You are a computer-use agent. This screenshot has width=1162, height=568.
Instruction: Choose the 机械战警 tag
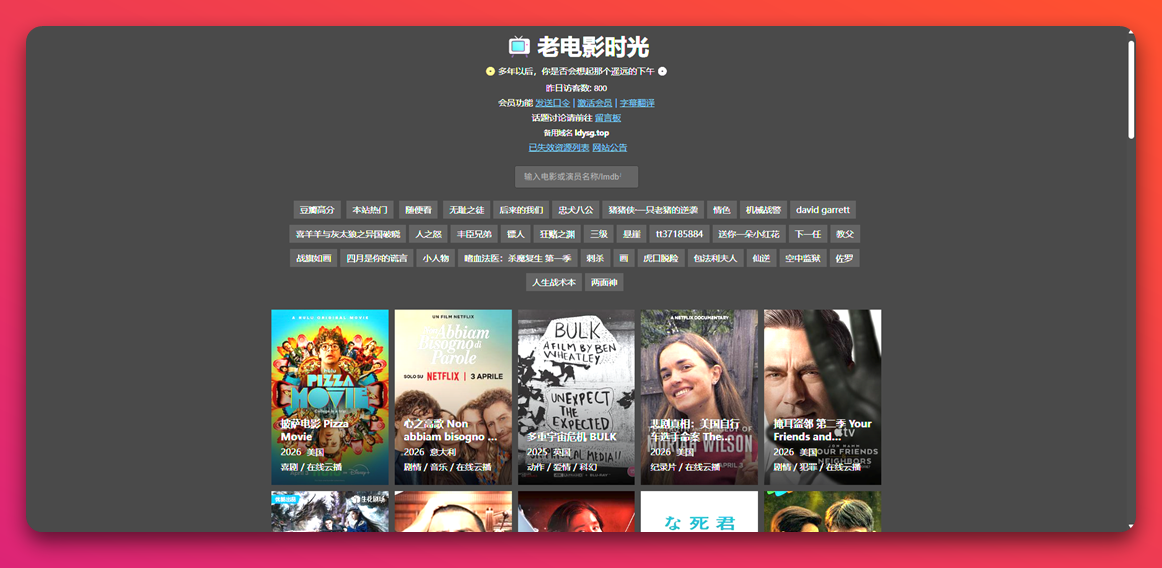[x=761, y=210]
